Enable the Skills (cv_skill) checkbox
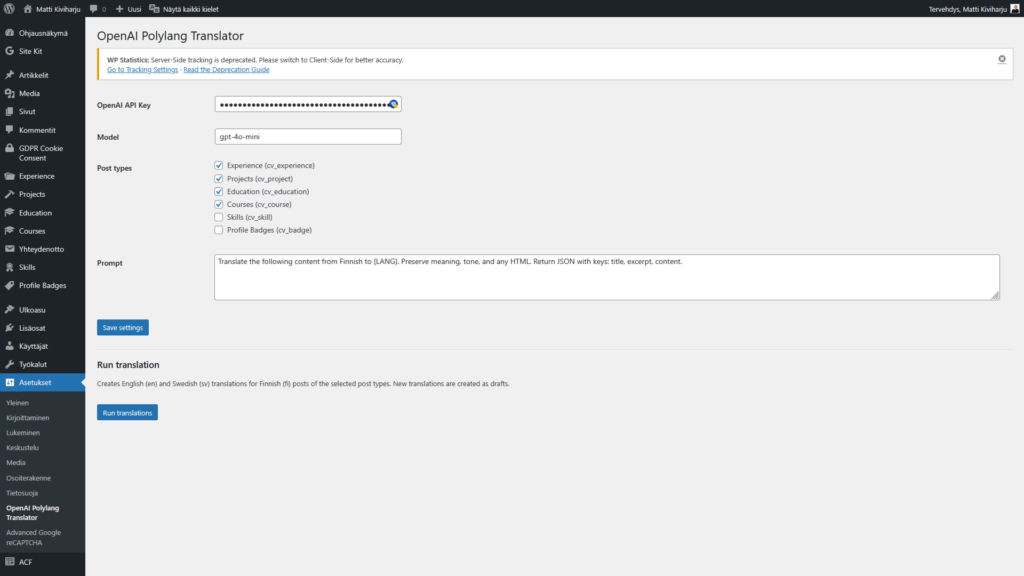The width and height of the screenshot is (1024, 576). 219,217
